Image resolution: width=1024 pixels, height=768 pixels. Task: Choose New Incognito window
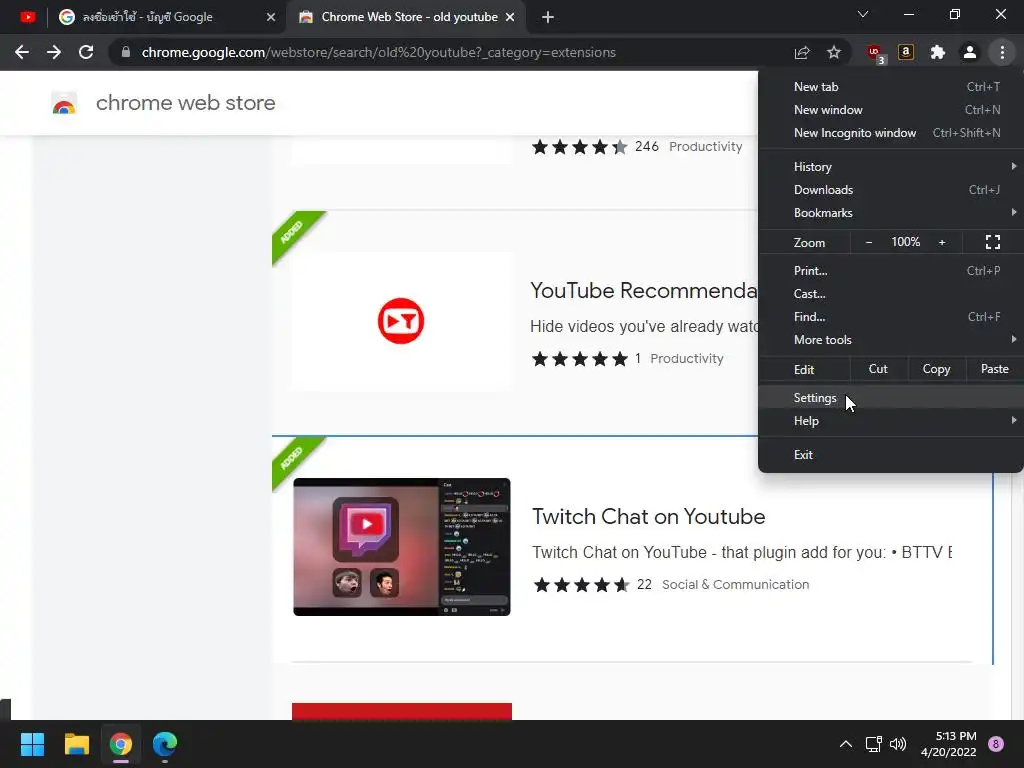pyautogui.click(x=891, y=133)
